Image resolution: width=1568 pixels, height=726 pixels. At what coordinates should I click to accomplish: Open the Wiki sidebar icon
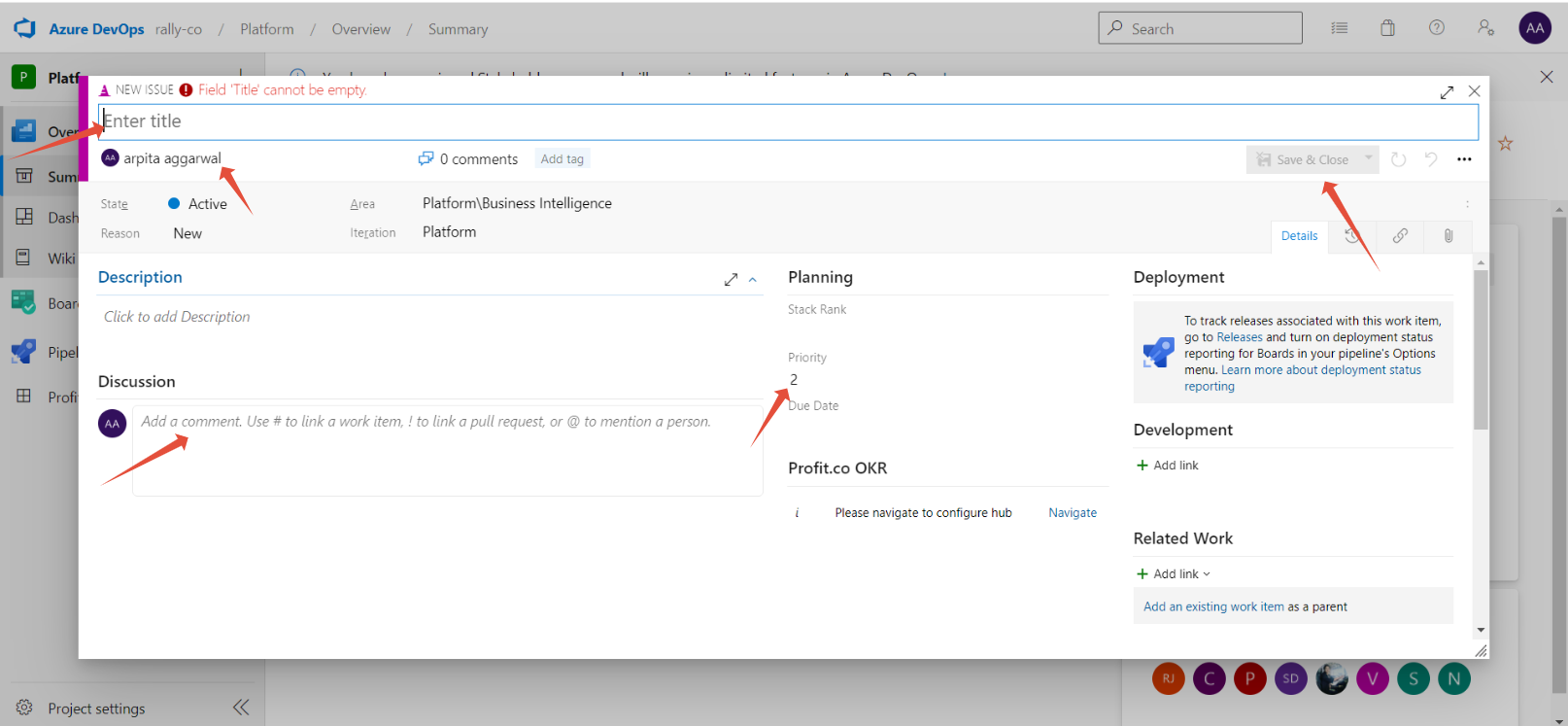click(24, 258)
